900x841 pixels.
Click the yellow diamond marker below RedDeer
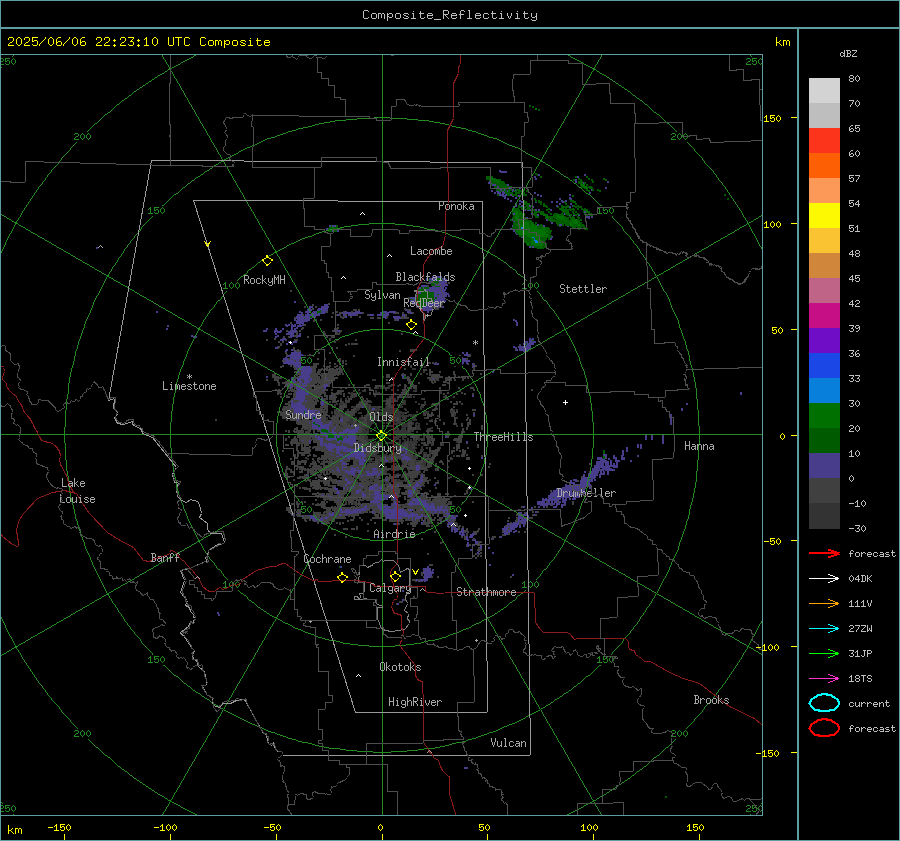(411, 325)
